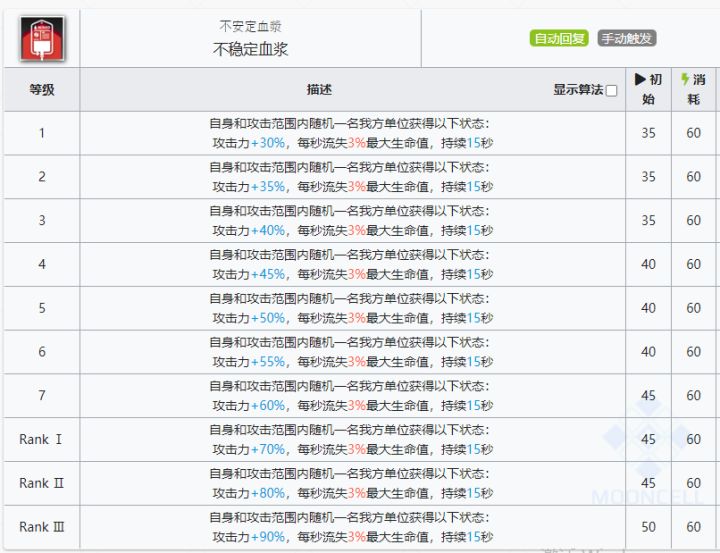Enable the 显示算法 checkbox
This screenshot has width=720, height=553.
click(x=612, y=90)
